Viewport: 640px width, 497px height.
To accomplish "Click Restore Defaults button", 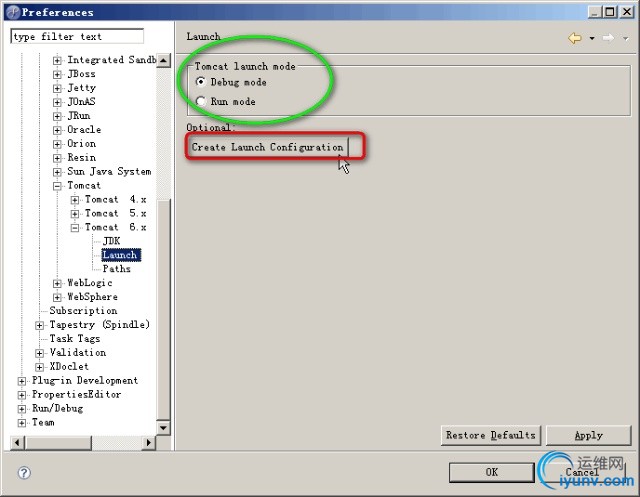I will pyautogui.click(x=491, y=435).
